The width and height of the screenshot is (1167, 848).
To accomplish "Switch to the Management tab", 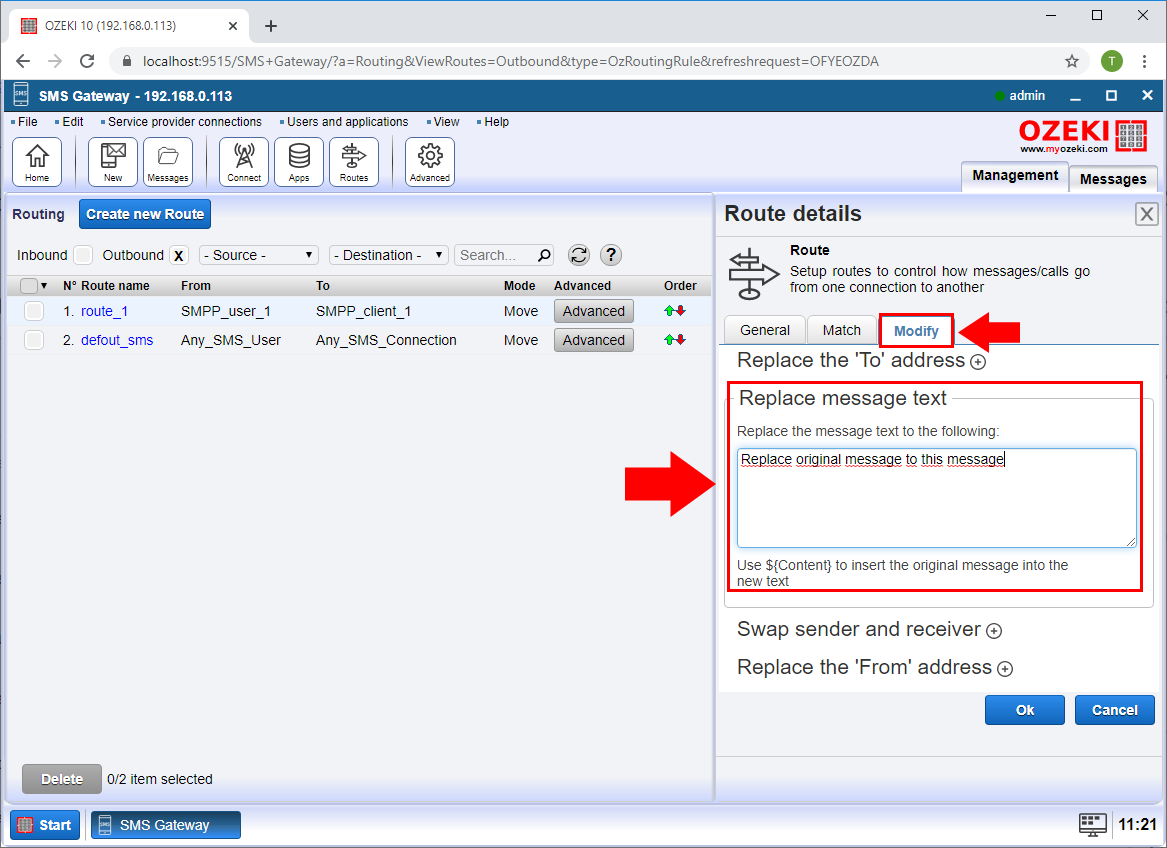I will [1014, 176].
